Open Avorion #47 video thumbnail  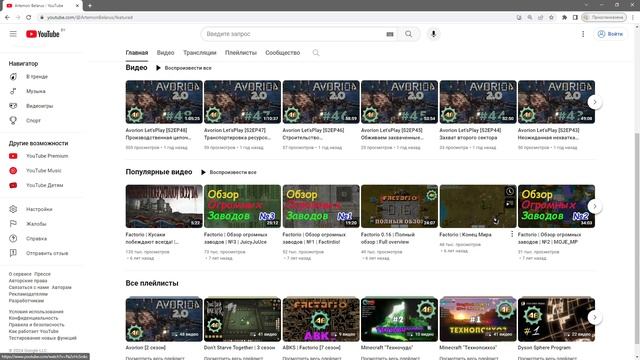[x=242, y=102]
